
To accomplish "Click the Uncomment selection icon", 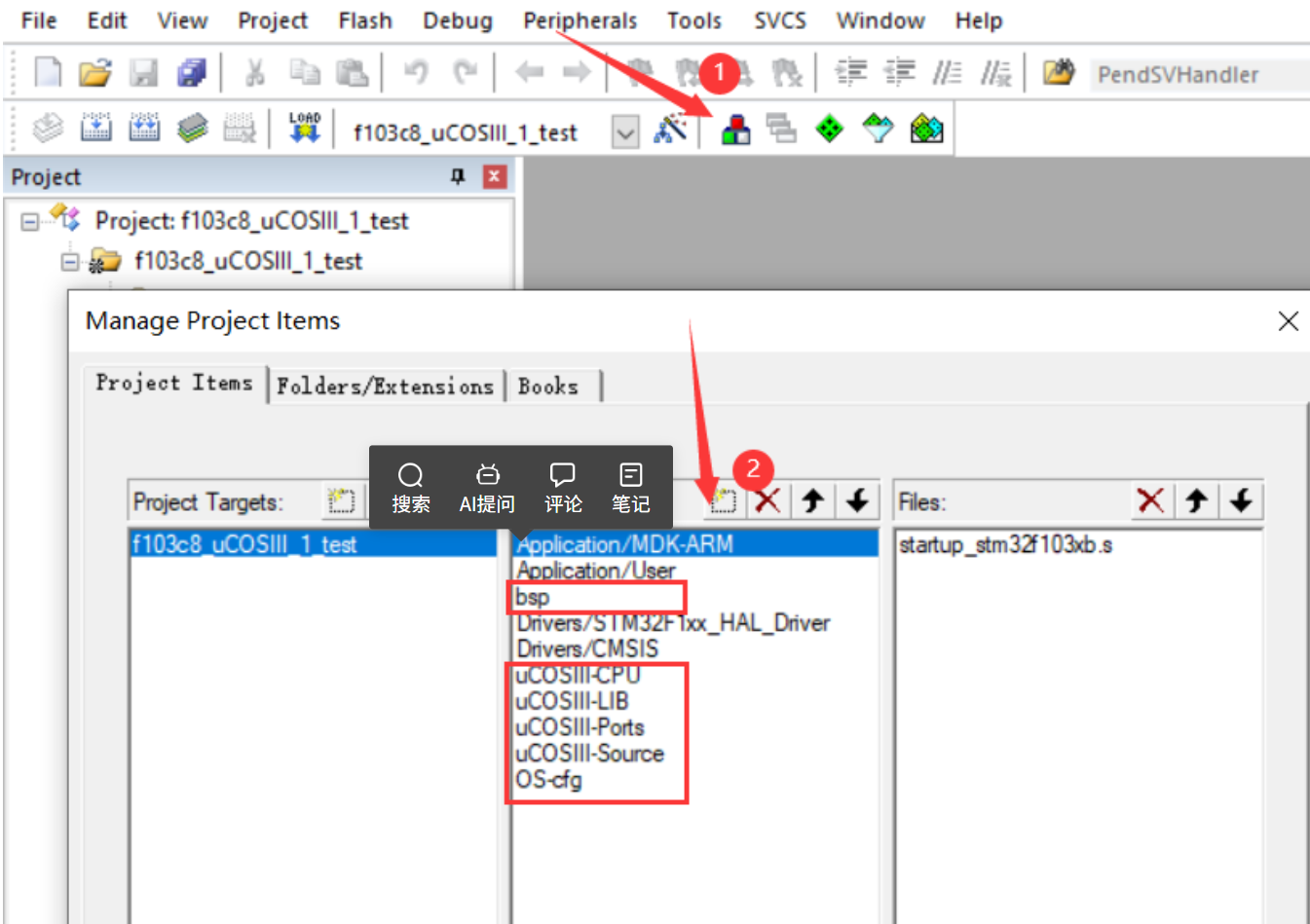I will coord(995,72).
